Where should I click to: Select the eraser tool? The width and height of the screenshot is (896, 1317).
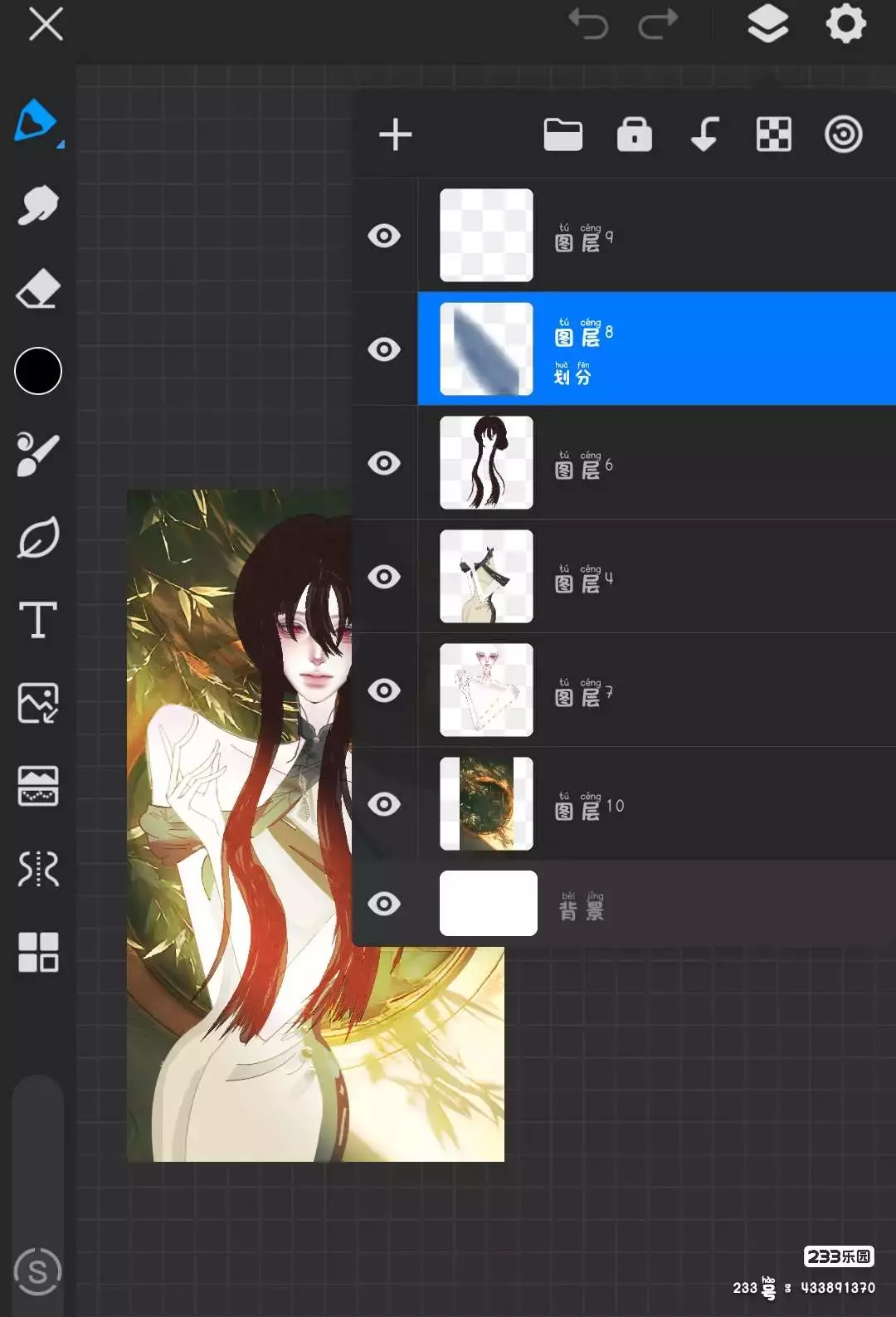point(38,288)
